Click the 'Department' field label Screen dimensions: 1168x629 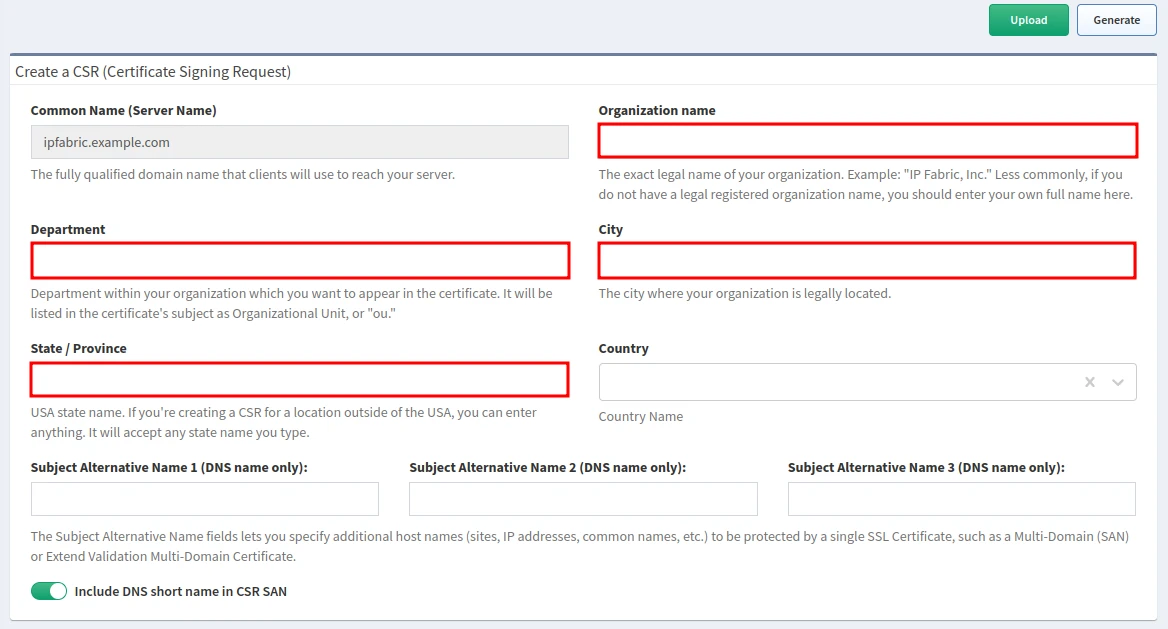(x=68, y=230)
